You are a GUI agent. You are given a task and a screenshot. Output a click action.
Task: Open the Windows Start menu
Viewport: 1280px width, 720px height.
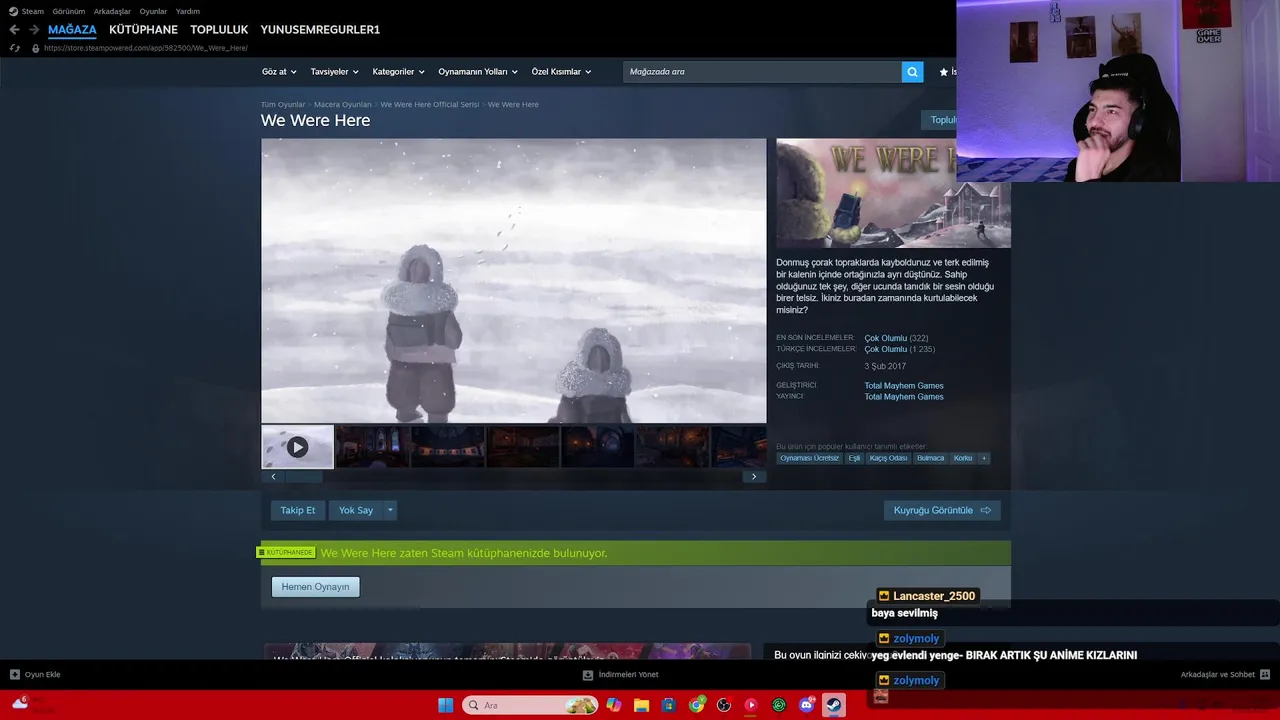pos(445,705)
